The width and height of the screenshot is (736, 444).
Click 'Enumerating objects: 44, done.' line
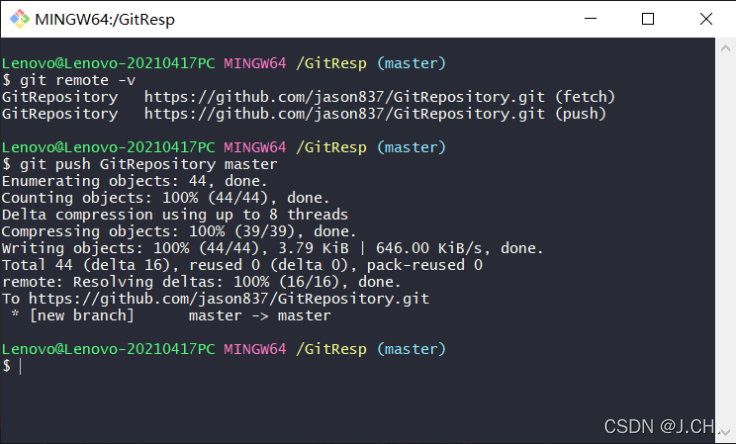(134, 181)
